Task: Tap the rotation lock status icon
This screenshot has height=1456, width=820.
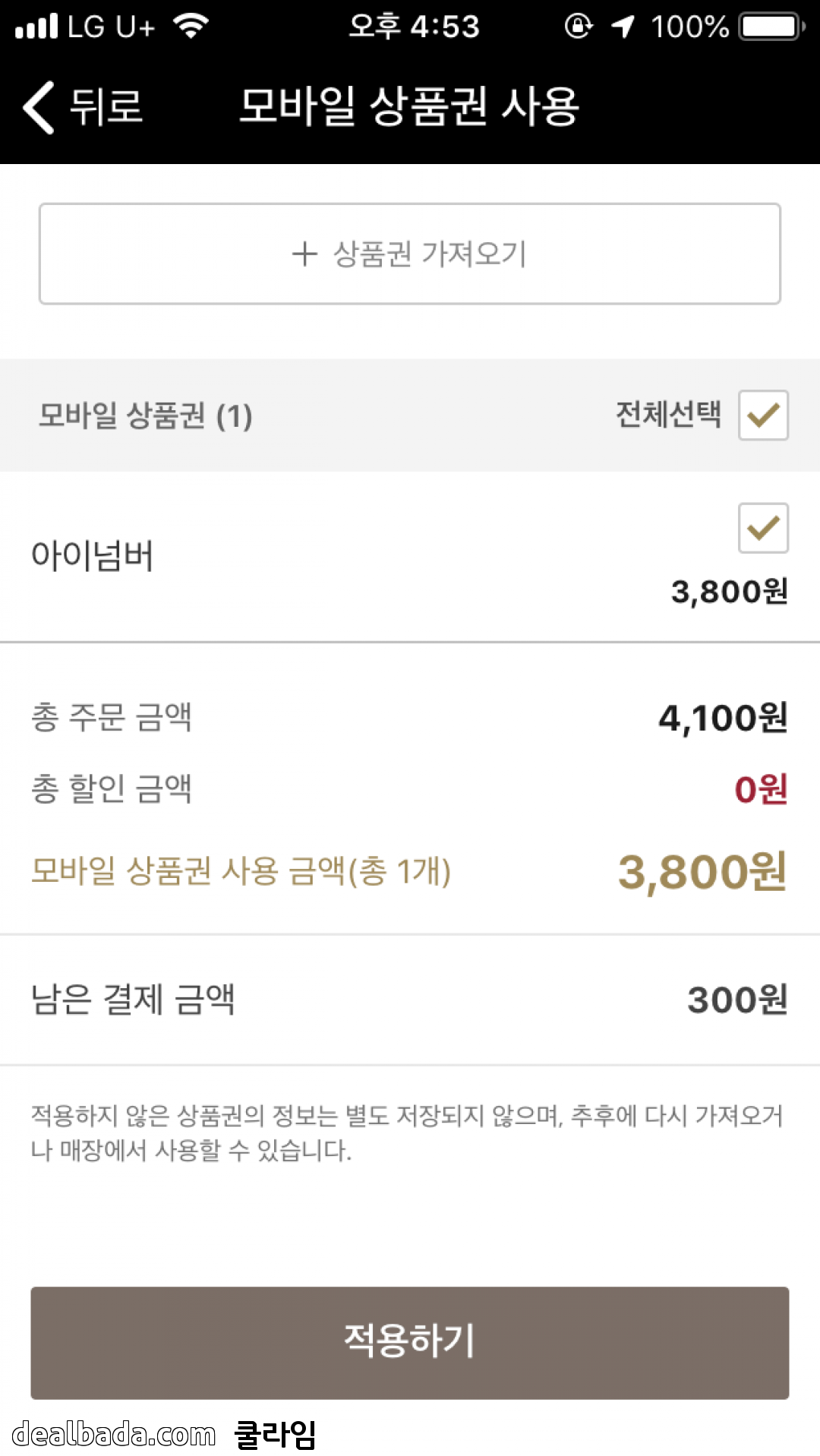Action: (x=579, y=27)
